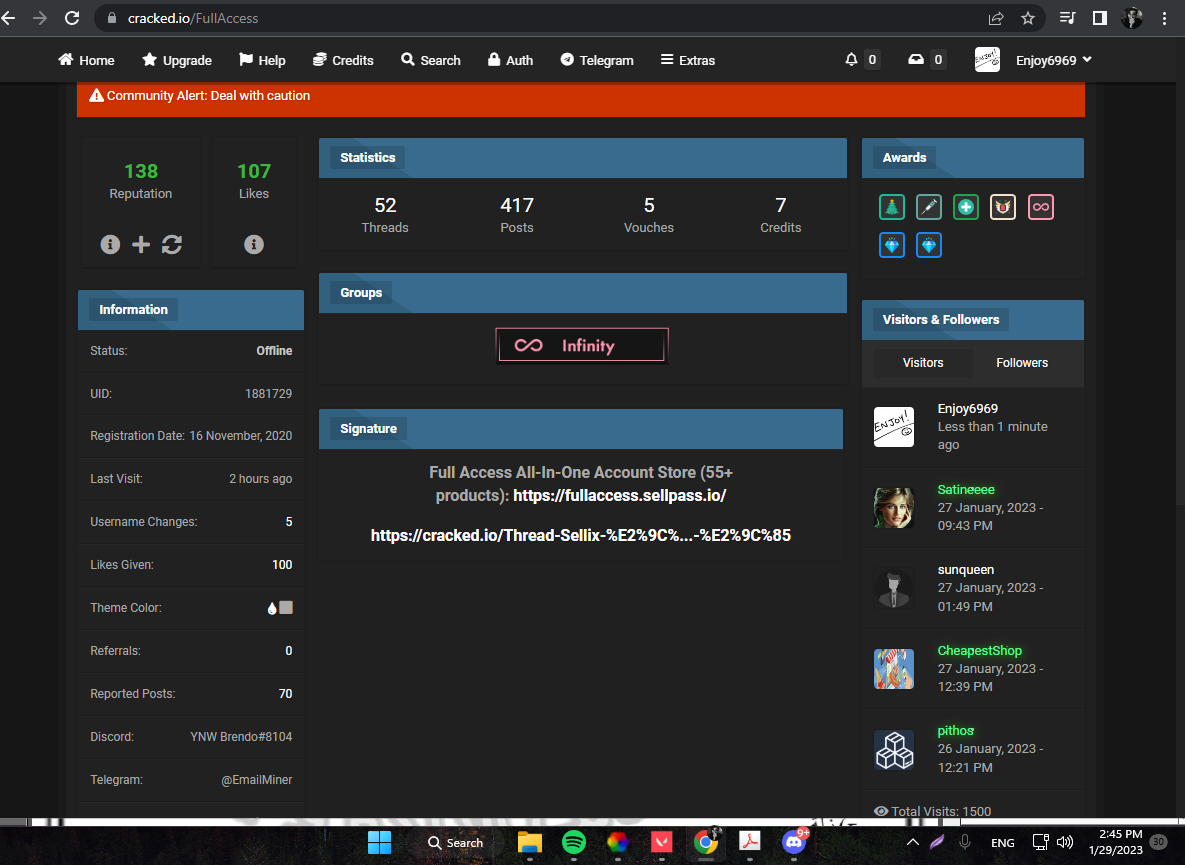This screenshot has width=1185, height=865.
Task: Open visitor pithos's profile
Action: [x=955, y=731]
